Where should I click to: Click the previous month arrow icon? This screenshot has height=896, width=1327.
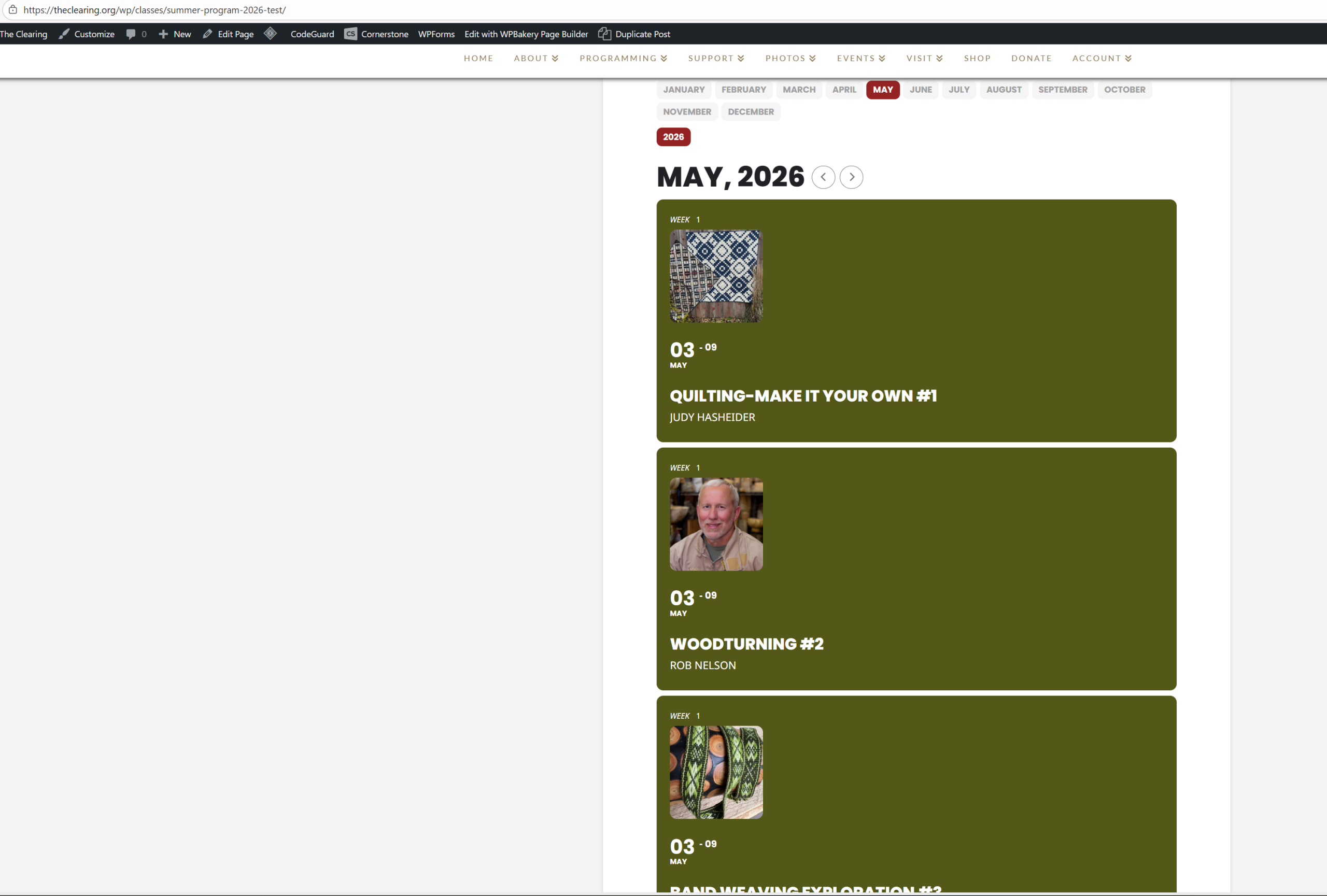[x=823, y=177]
